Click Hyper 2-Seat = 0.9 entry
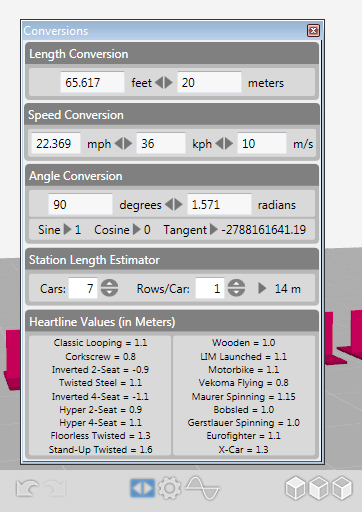The height and width of the screenshot is (512, 362). (100, 409)
